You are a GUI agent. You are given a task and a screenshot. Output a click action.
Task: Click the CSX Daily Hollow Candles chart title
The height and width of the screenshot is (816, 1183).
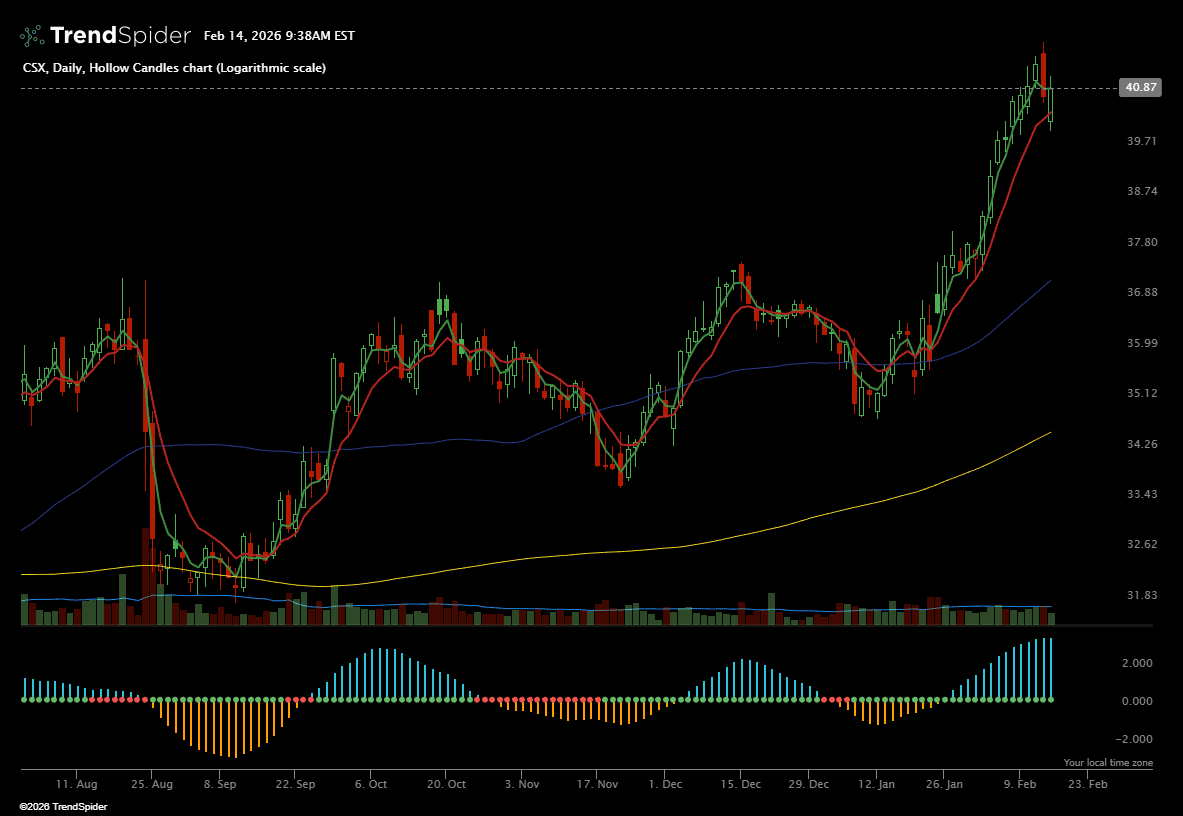coord(174,68)
